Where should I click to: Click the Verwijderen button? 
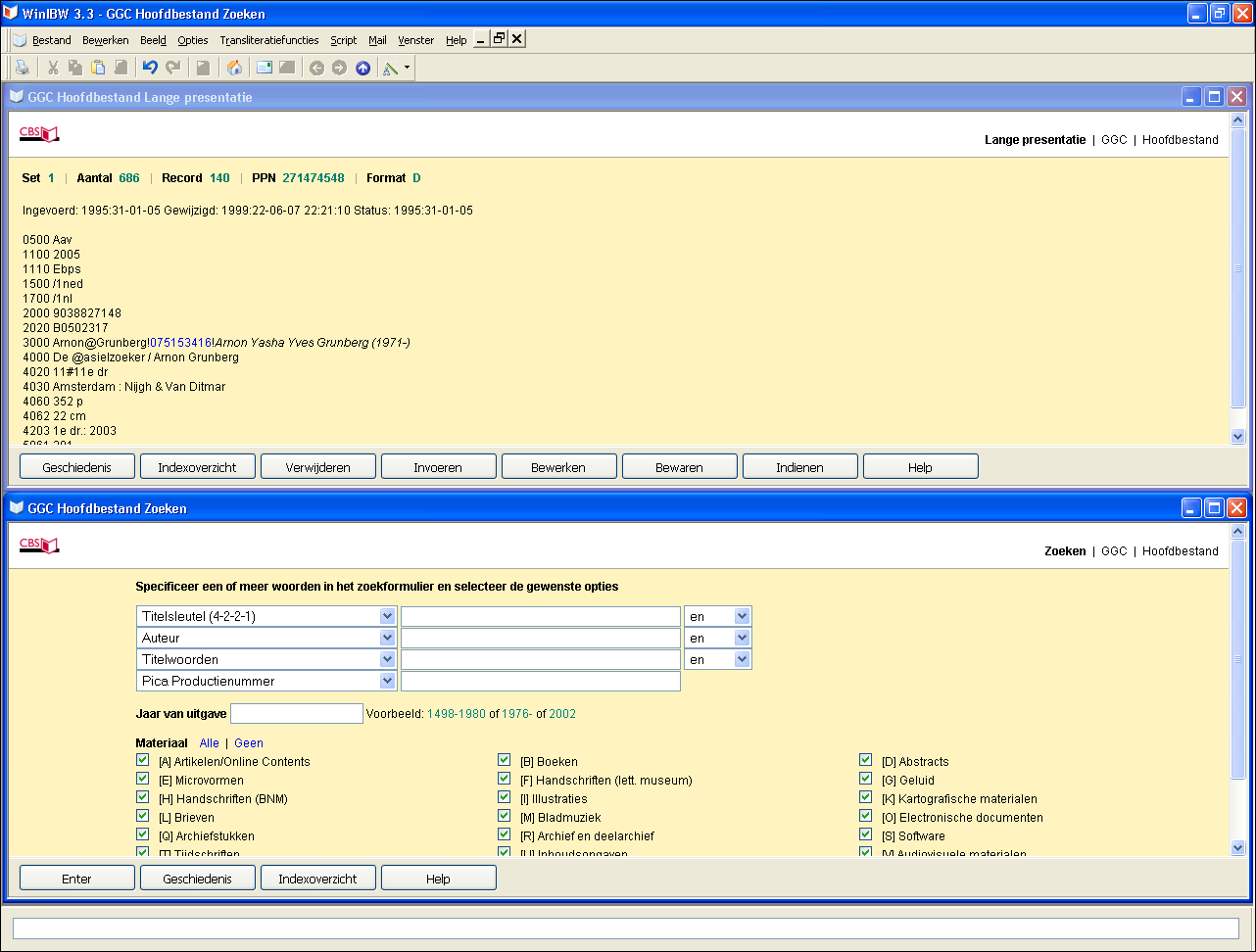(x=317, y=467)
